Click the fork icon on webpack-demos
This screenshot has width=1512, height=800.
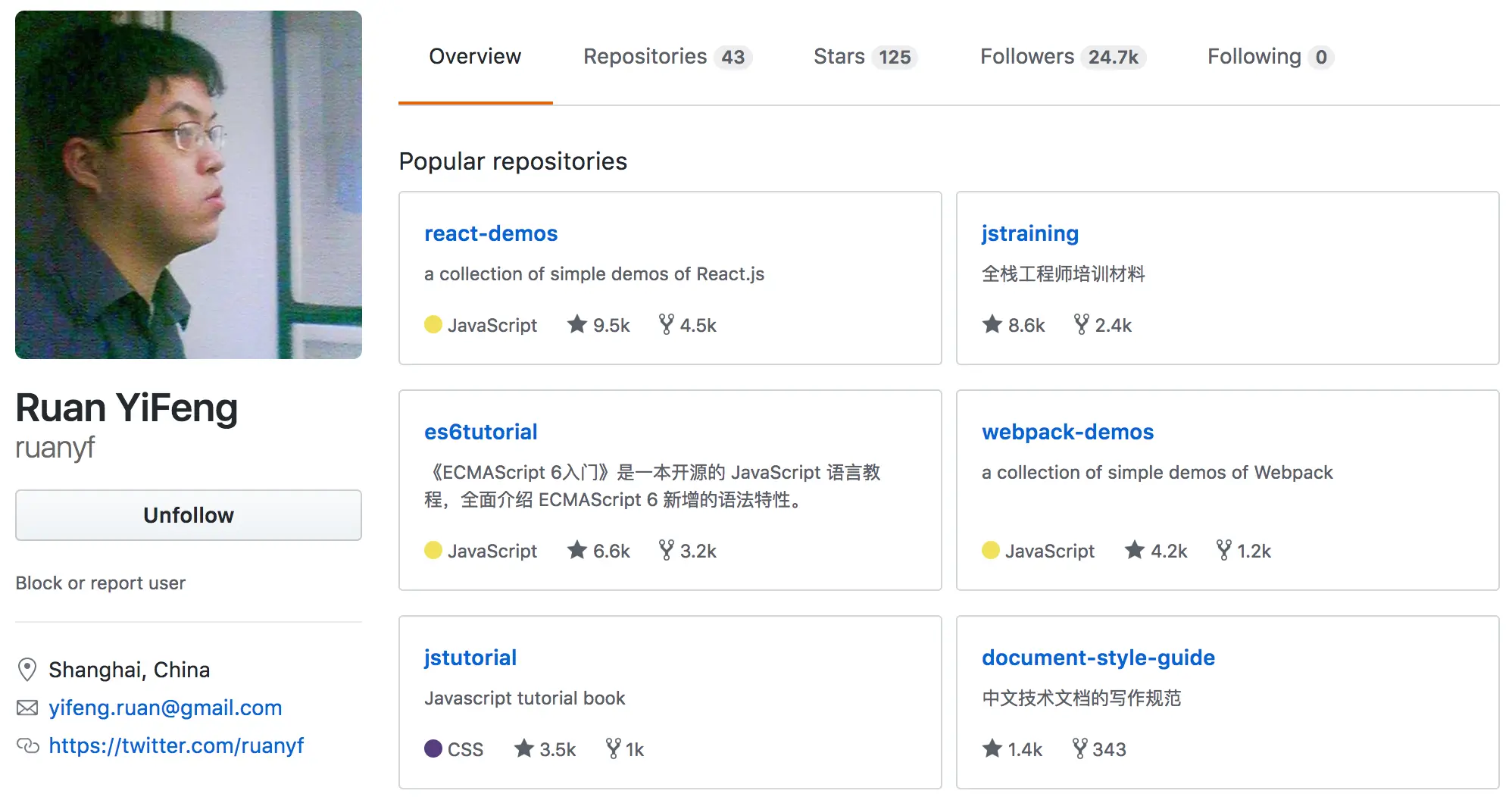1223,550
